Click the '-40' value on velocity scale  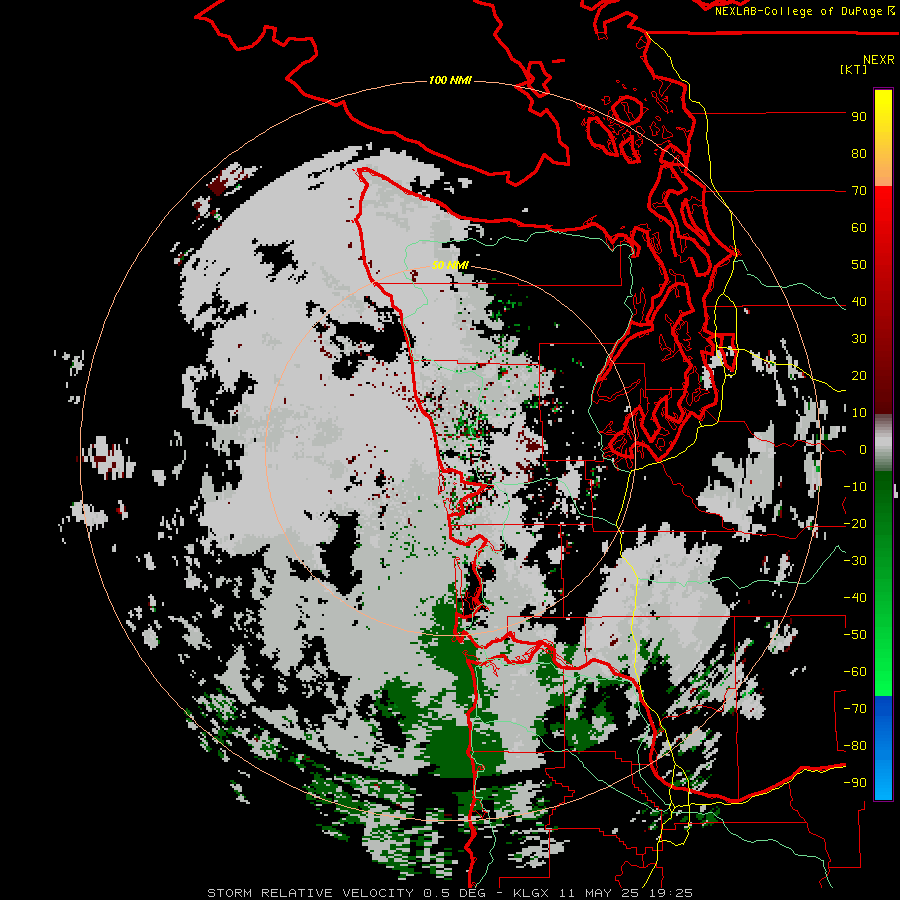click(x=855, y=598)
